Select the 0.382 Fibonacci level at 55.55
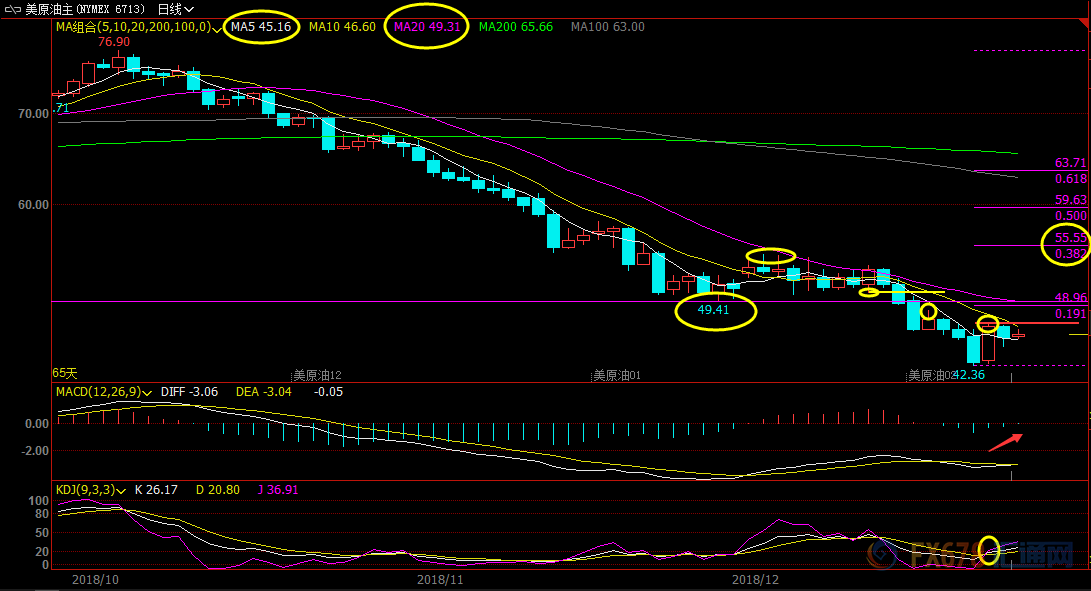 pos(1070,253)
